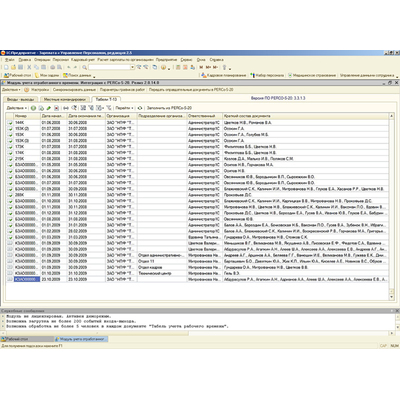Image resolution: width=400 pixels, height=400 pixels.
Task: Click the M+ memory button
Action: click(209, 67)
